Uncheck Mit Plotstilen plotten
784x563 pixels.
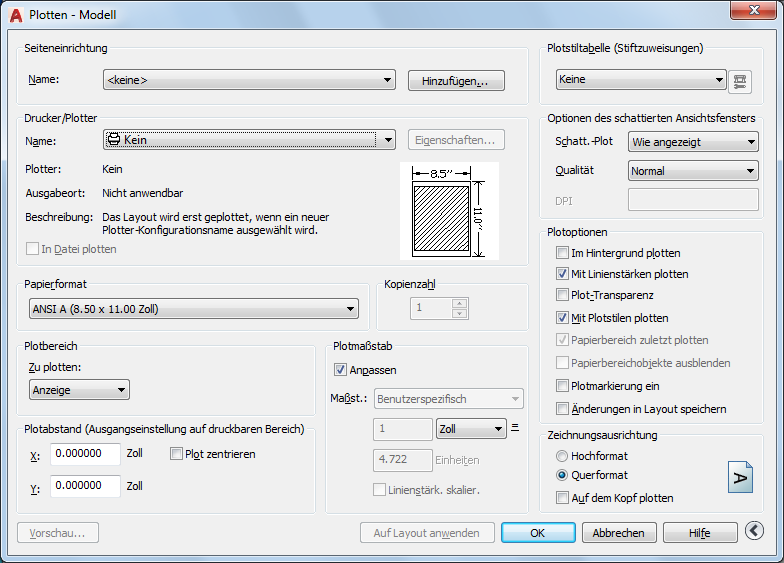point(562,318)
